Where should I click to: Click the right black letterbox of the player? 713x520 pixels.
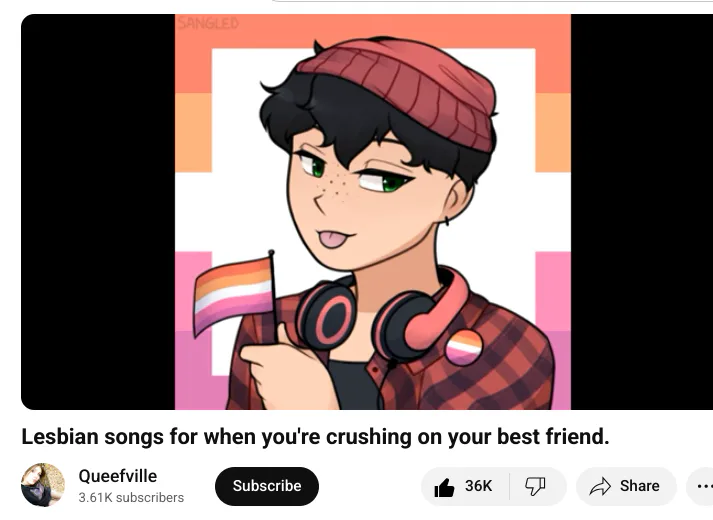click(x=642, y=212)
